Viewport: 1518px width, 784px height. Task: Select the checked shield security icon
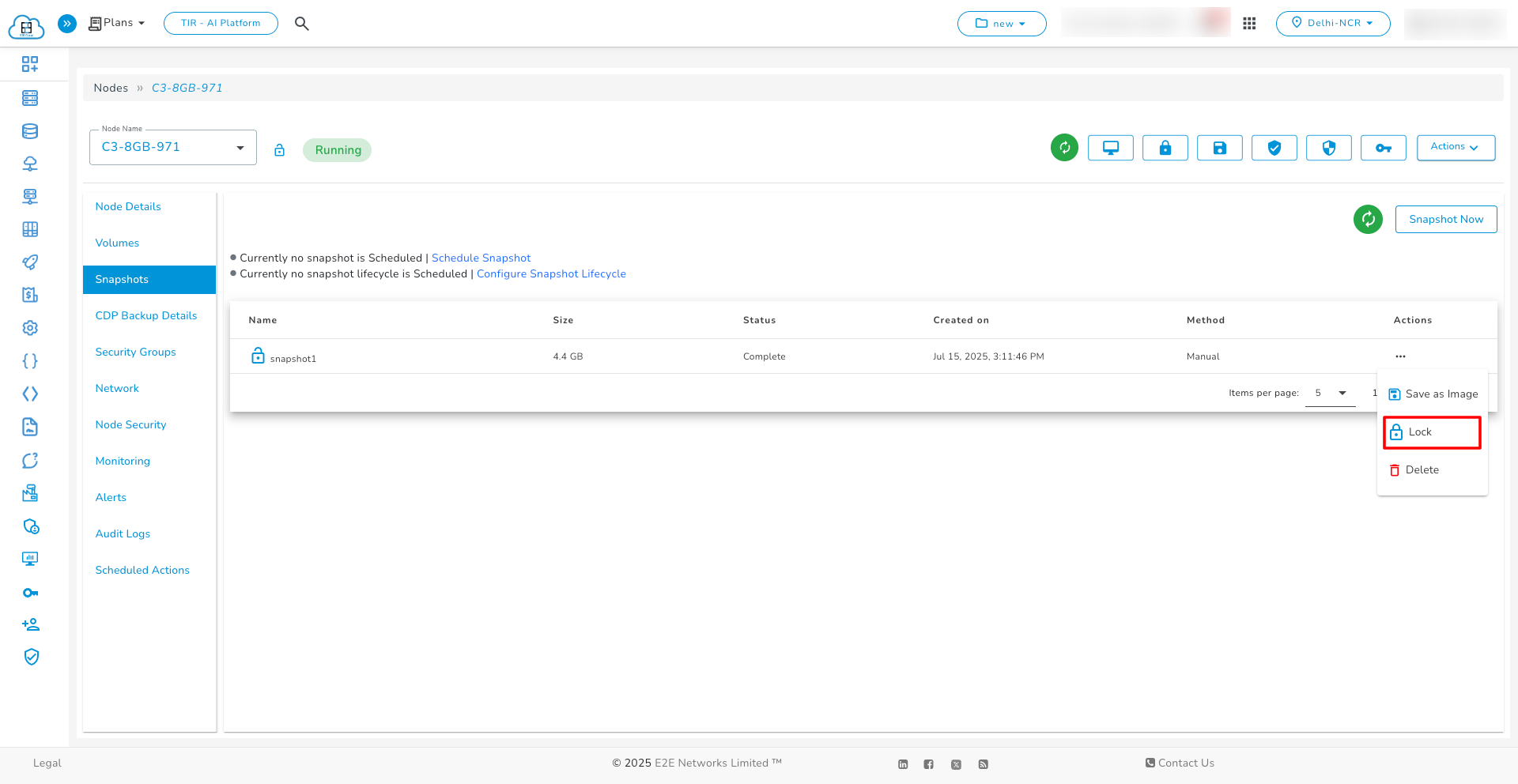coord(1274,148)
